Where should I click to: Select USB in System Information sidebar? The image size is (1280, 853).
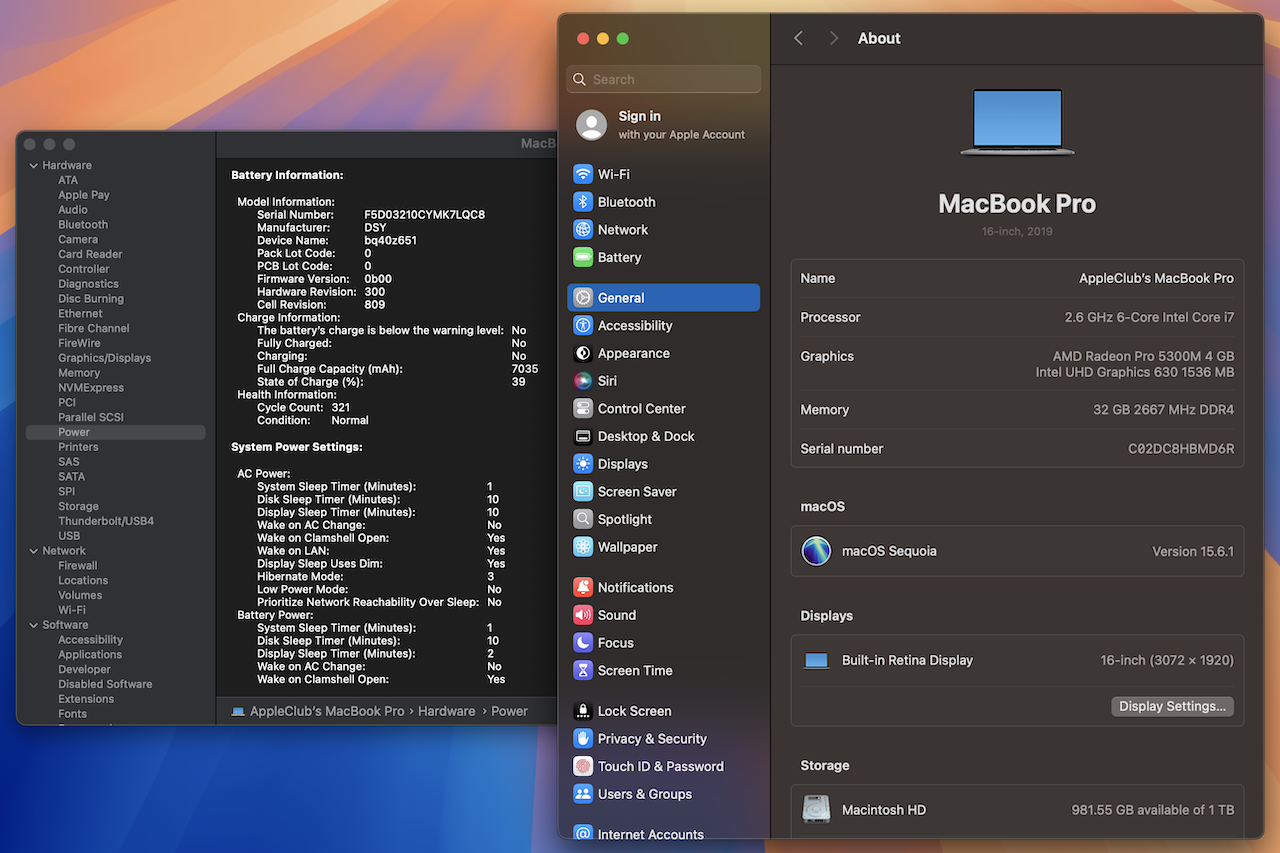[x=69, y=536]
